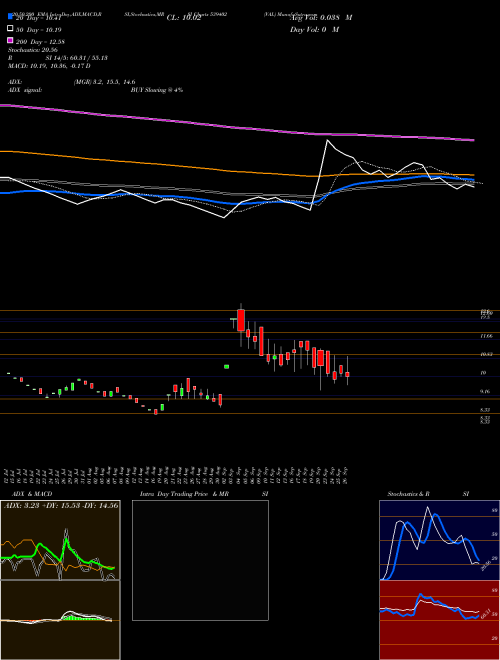
Task: Click the 'Stochastics & R' panel title
Action: click(x=408, y=494)
